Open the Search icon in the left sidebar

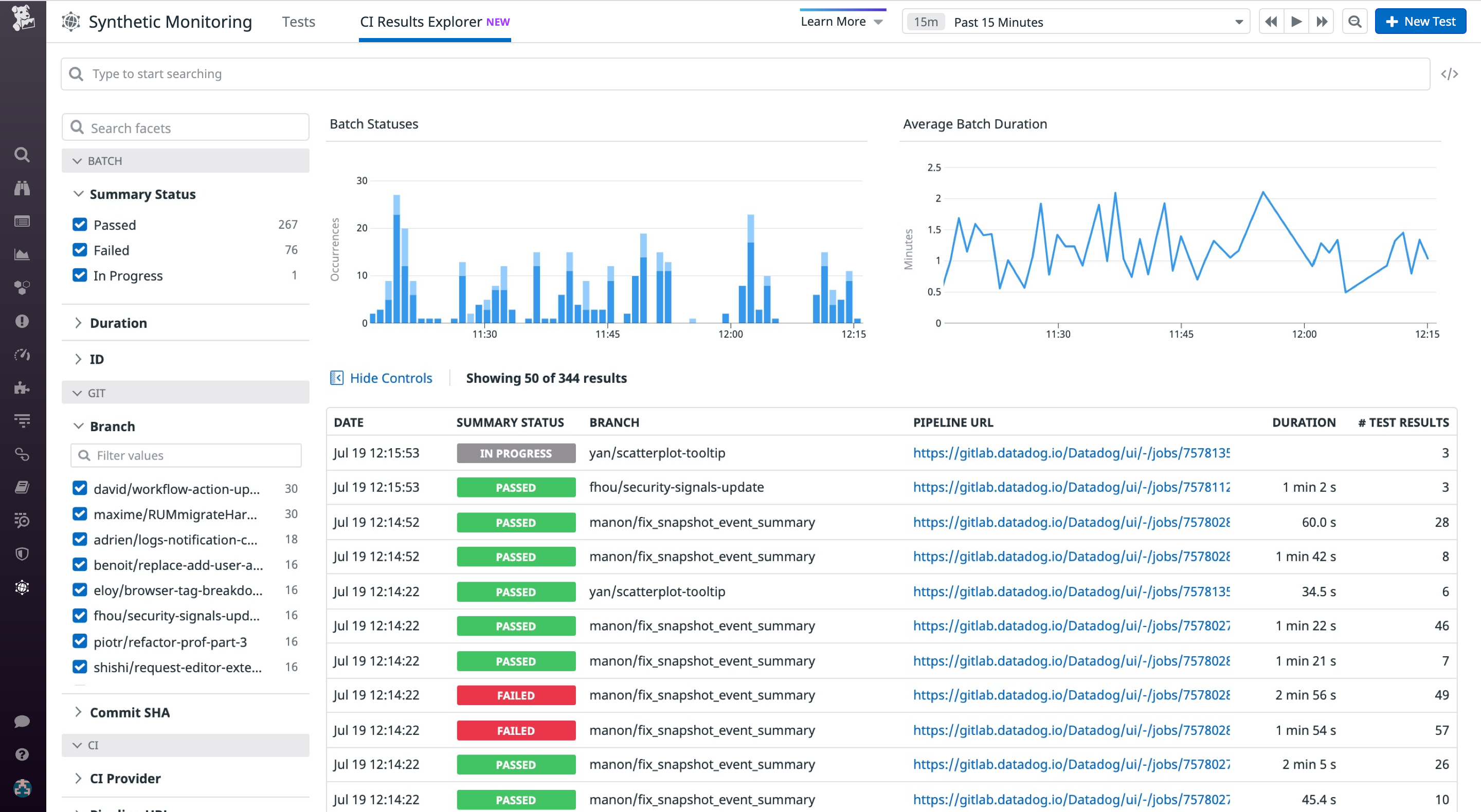point(22,155)
